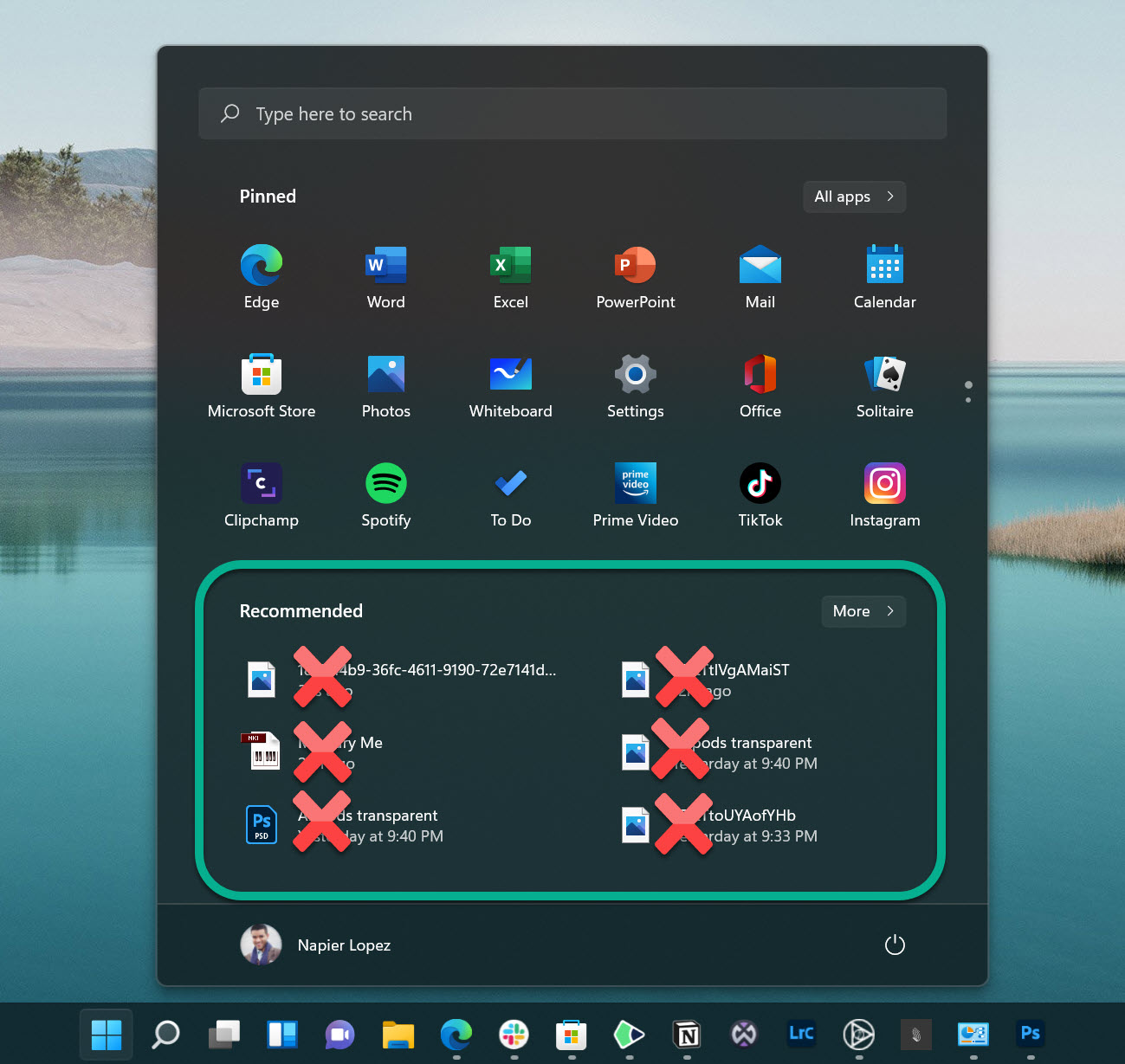1125x1064 pixels.
Task: Open the Napier Lopez account menu
Action: coord(315,945)
